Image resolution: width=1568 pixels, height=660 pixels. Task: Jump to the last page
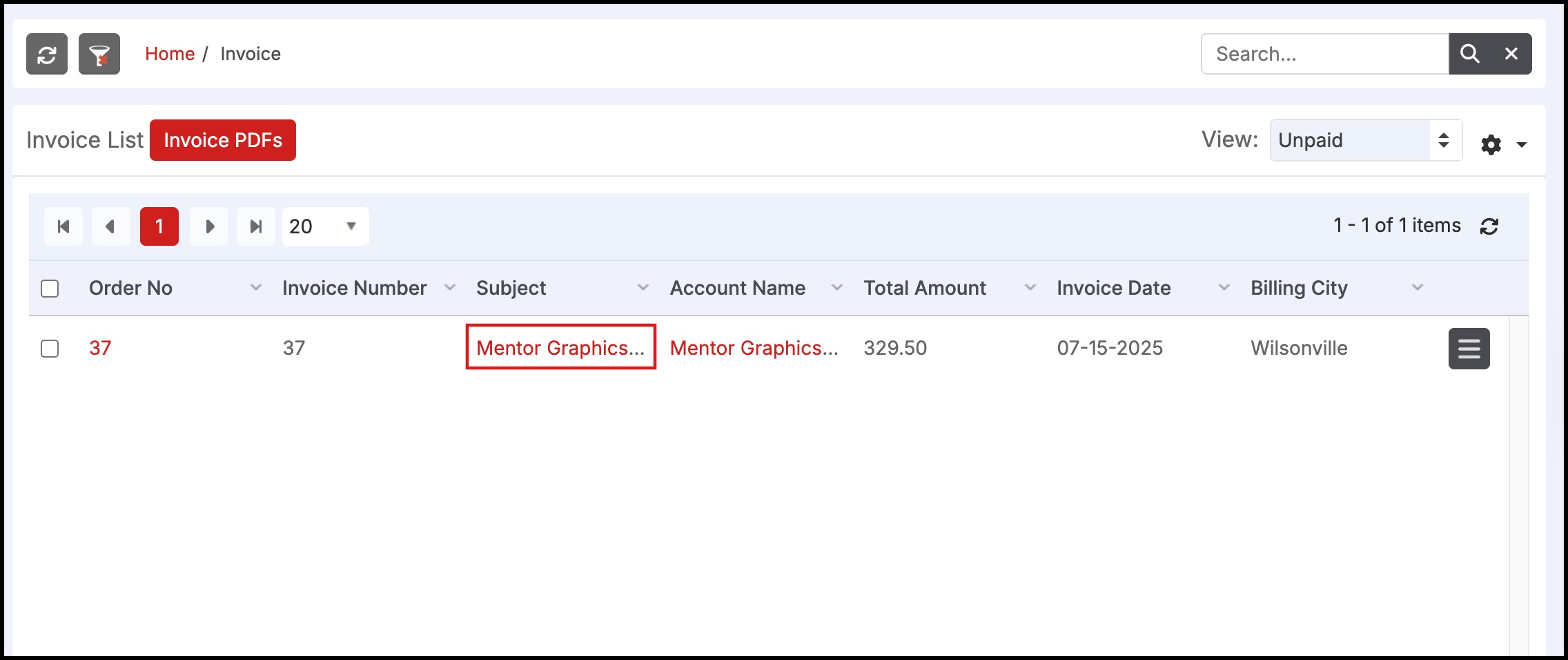point(256,226)
